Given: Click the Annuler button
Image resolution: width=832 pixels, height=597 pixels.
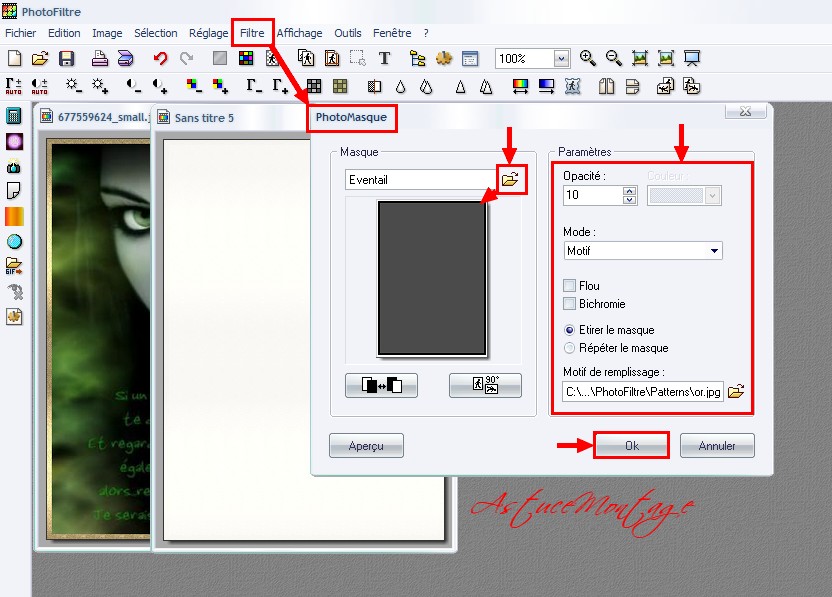Looking at the screenshot, I should pyautogui.click(x=717, y=445).
